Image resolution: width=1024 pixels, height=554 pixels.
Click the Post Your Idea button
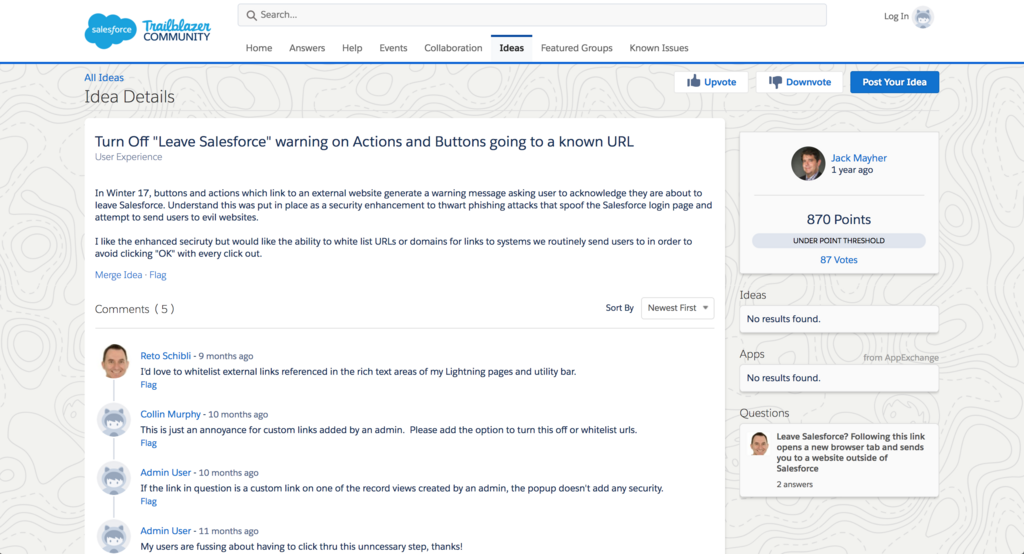click(894, 82)
